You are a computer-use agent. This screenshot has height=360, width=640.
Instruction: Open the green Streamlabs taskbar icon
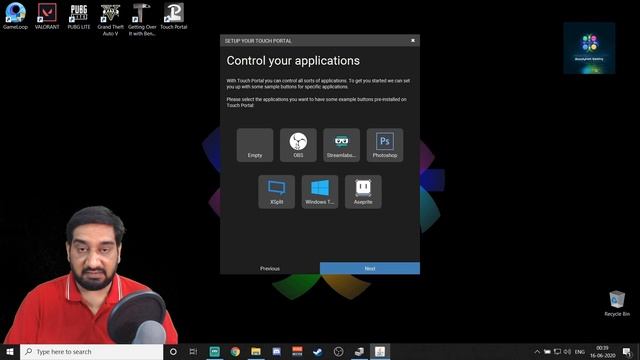pos(215,351)
